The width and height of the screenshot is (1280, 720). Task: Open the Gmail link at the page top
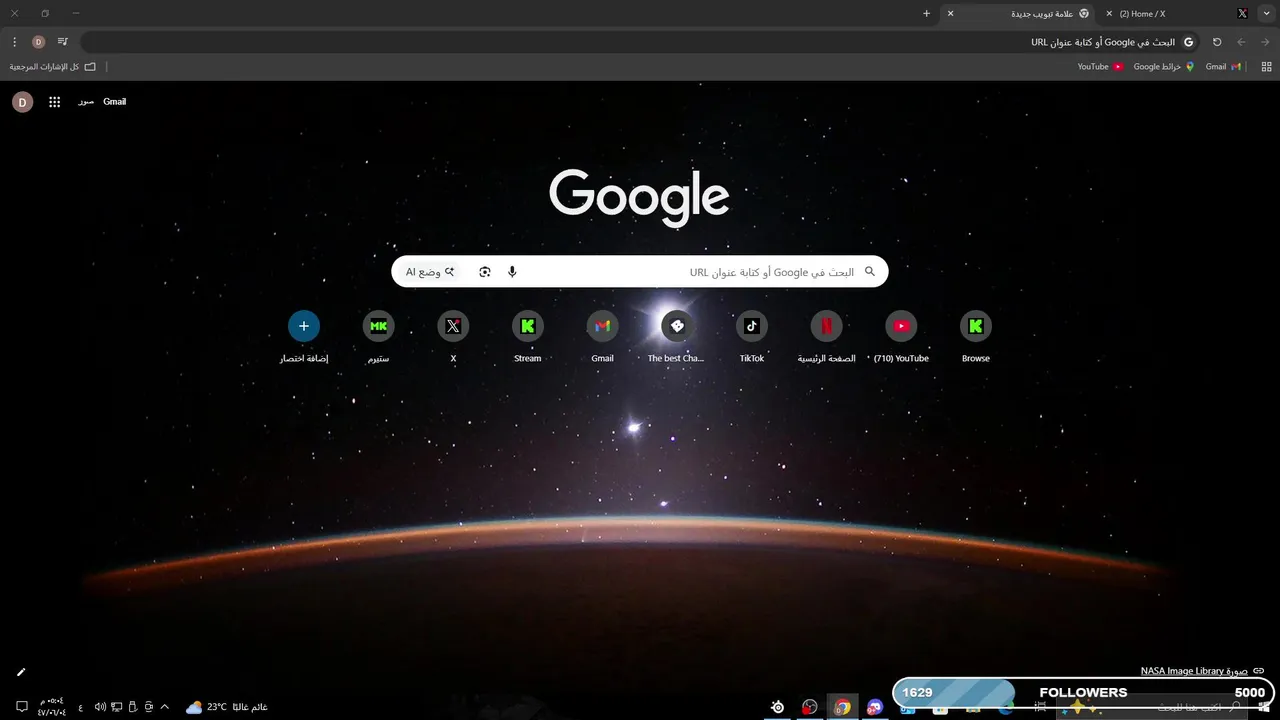pos(115,102)
